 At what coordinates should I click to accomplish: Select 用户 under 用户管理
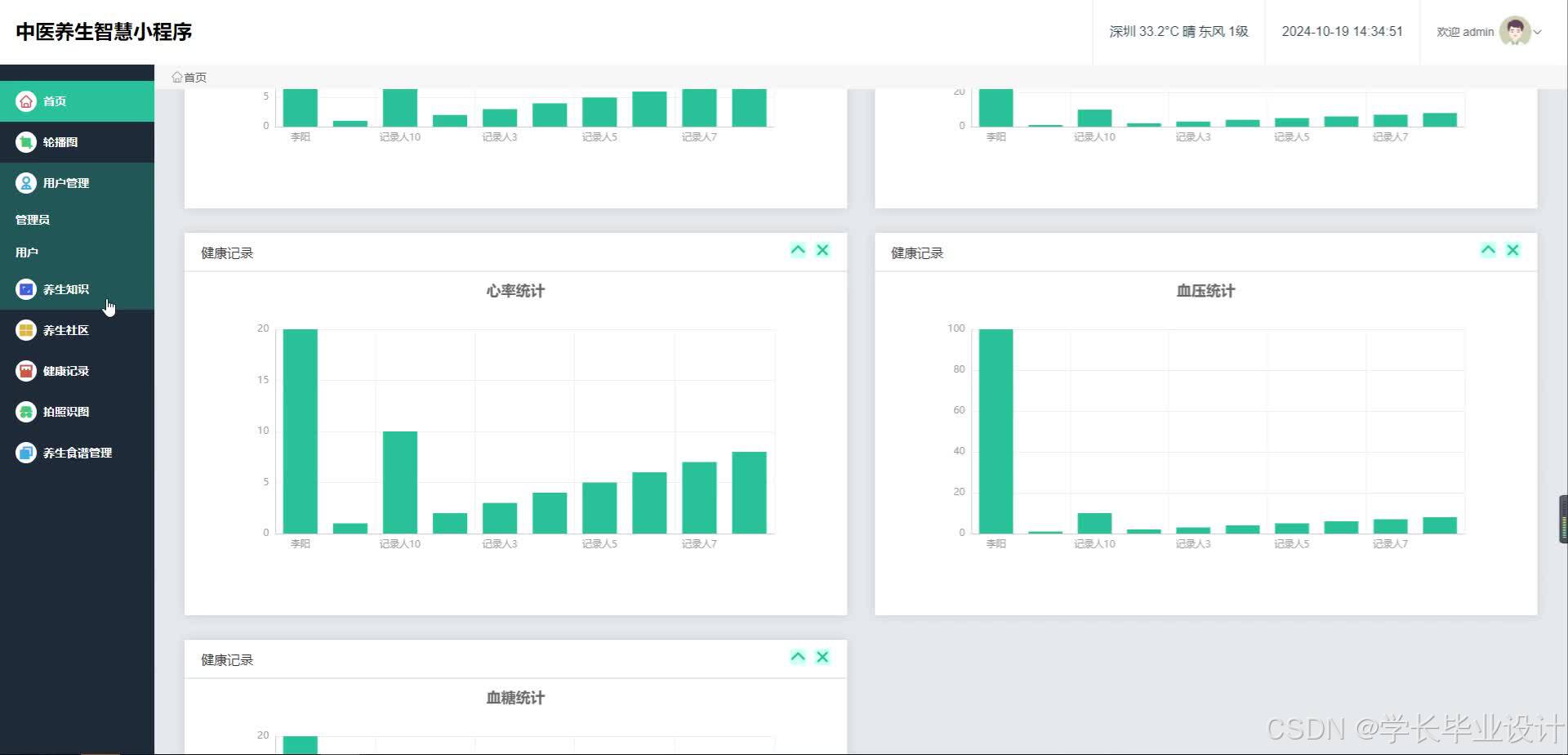click(27, 252)
